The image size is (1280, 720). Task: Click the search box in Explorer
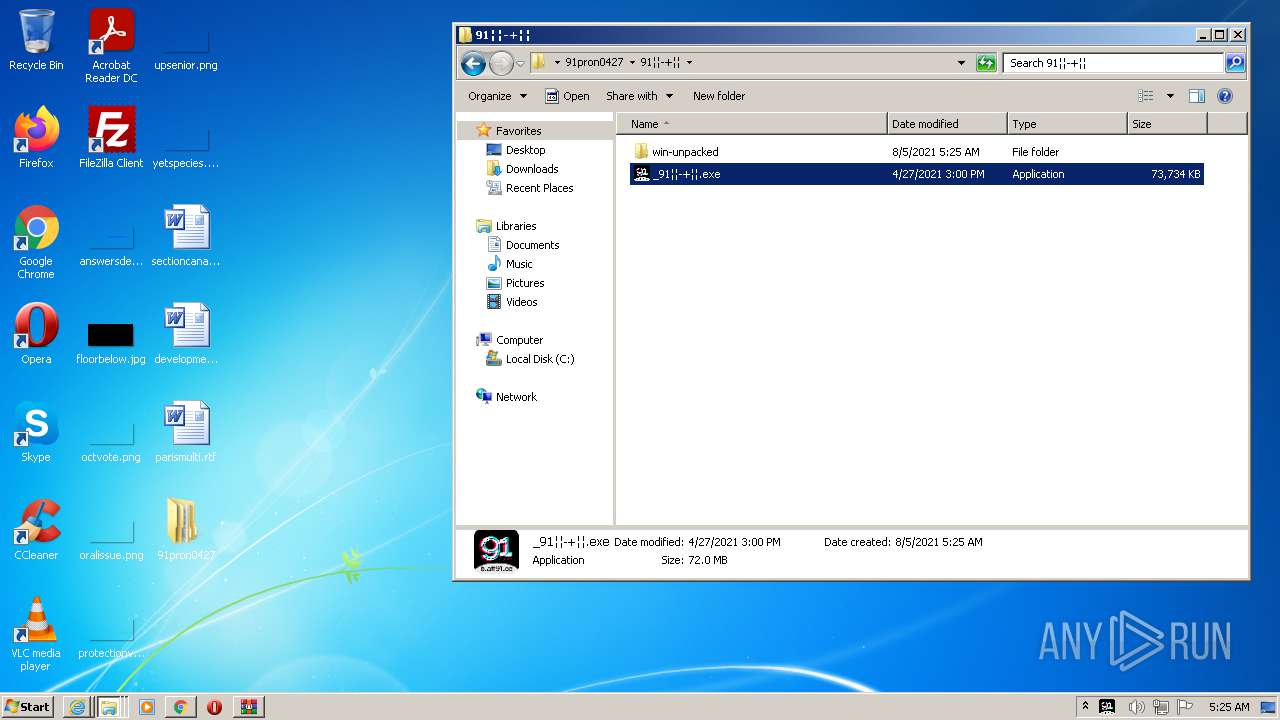click(1113, 62)
